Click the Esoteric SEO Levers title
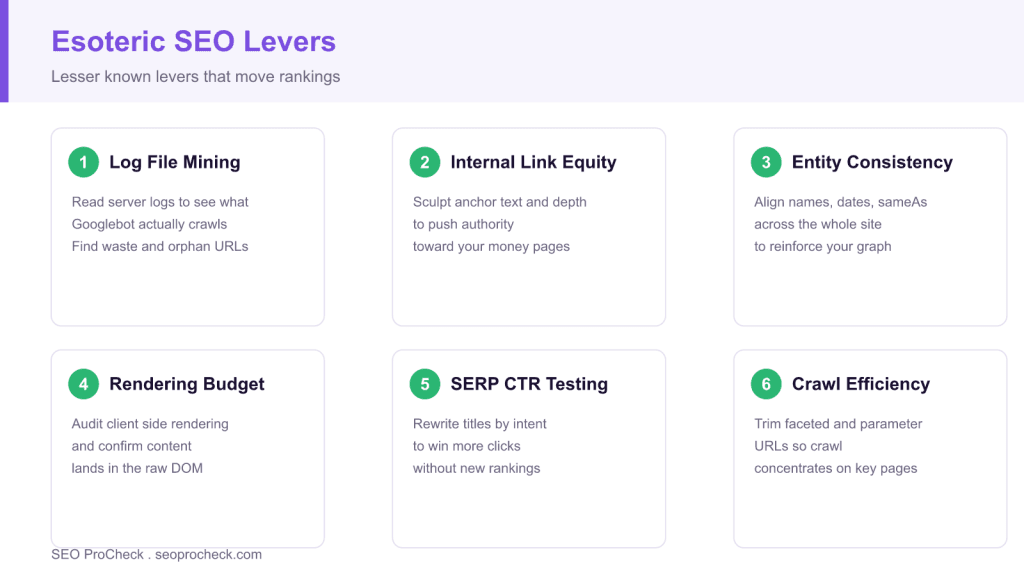The image size is (1024, 576). pyautogui.click(x=193, y=41)
